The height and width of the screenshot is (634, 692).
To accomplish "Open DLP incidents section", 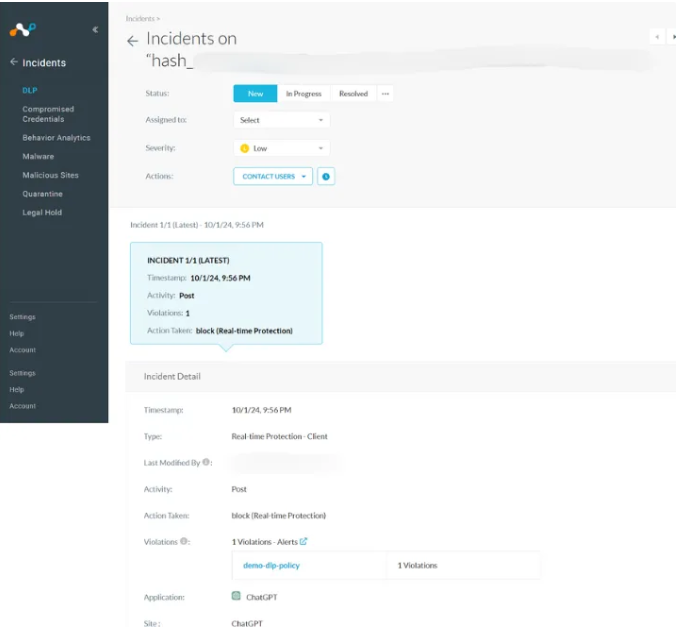I will (30, 90).
